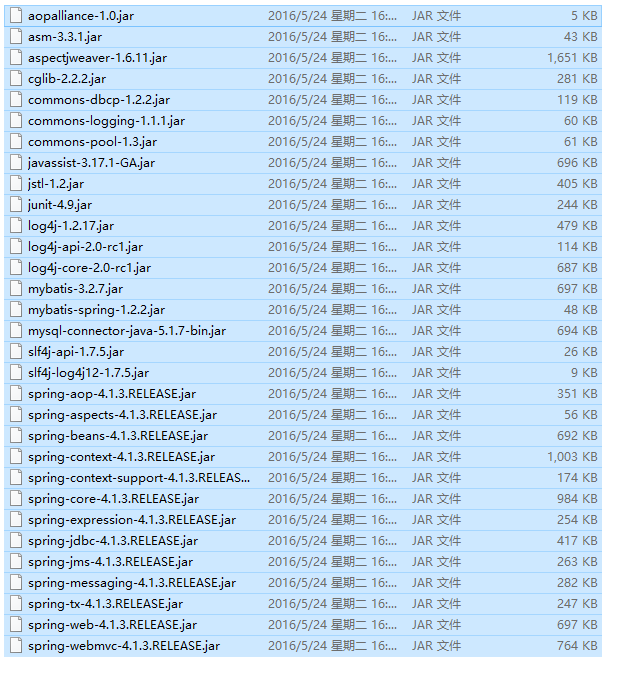The width and height of the screenshot is (617, 673).
Task: Click the file icon beside commons-logging-1.1.1.jar
Action: 16,121
